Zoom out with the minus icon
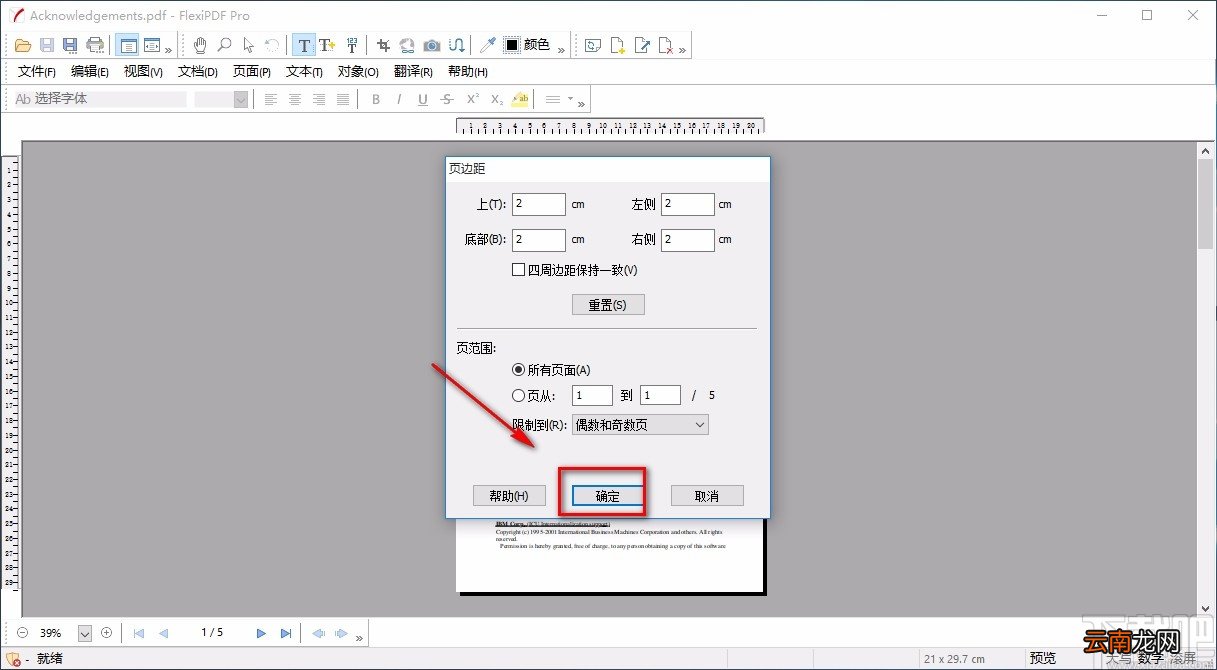This screenshot has height=670, width=1217. coord(22,633)
